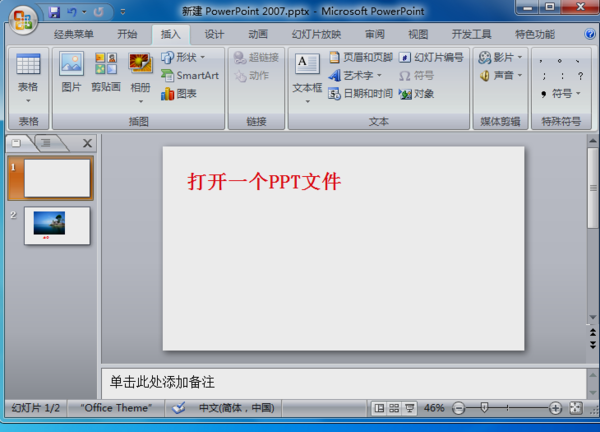The height and width of the screenshot is (432, 600).
Task: Switch to normal view in status bar
Action: [379, 408]
